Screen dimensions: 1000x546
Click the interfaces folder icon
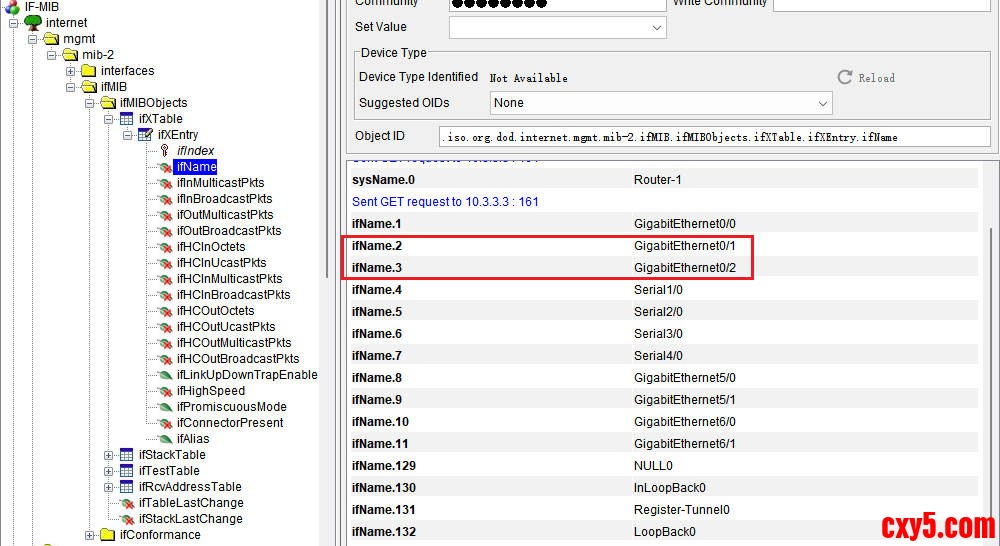[88, 71]
